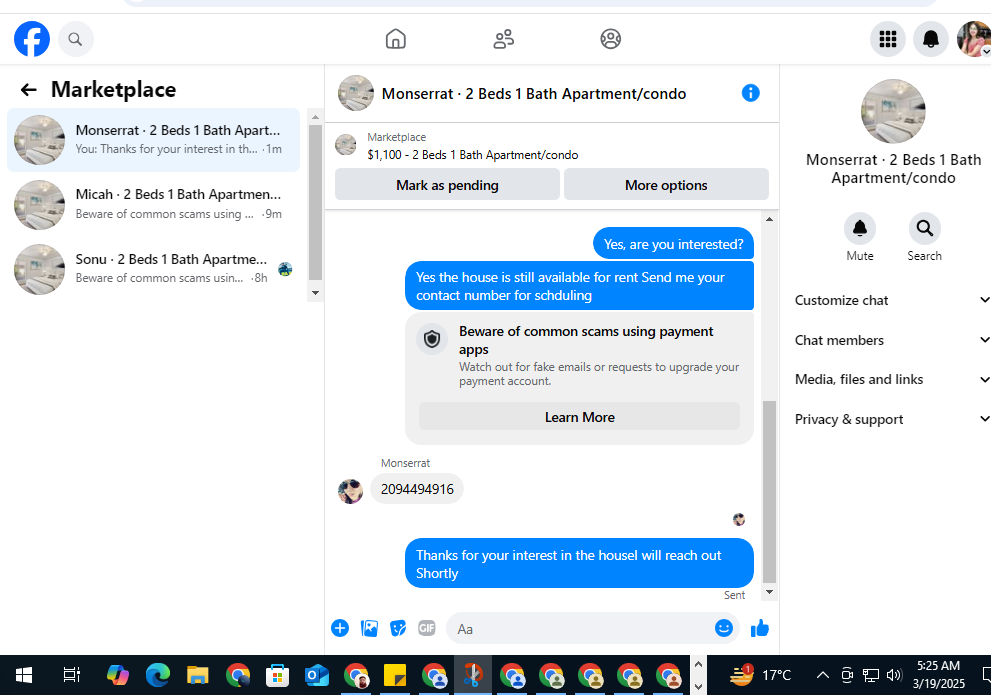Click Mark as pending button
Viewport: 991px width, 695px height.
(447, 184)
